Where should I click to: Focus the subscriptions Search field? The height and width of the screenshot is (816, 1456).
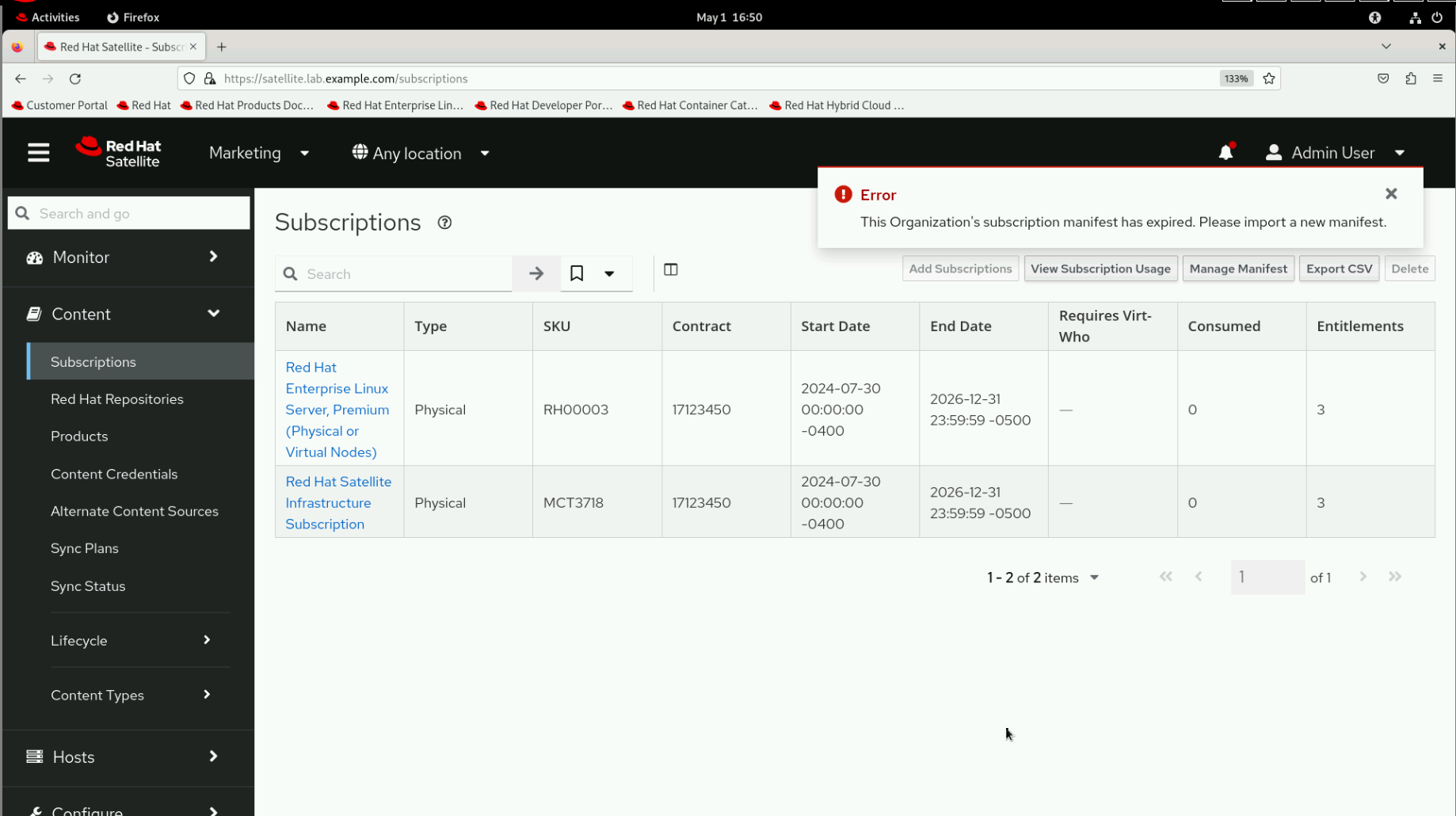pyautogui.click(x=394, y=274)
